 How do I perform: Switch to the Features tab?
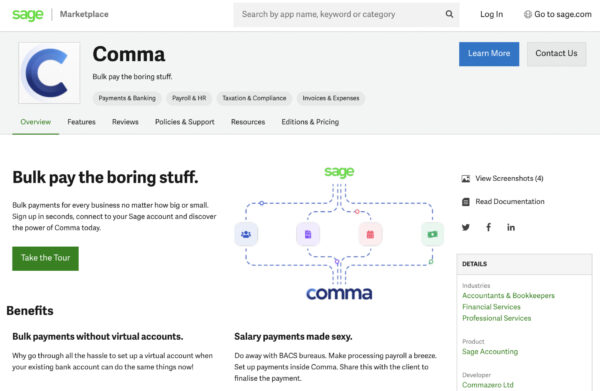click(82, 122)
